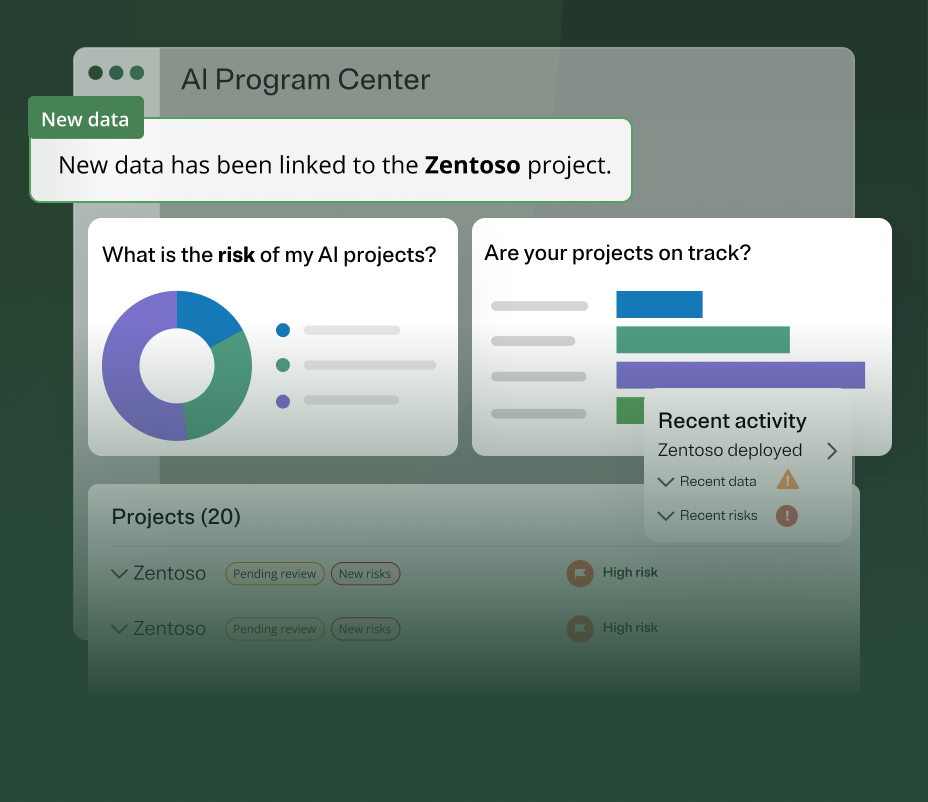Select the High risk flag icon for Zentoso

[580, 573]
